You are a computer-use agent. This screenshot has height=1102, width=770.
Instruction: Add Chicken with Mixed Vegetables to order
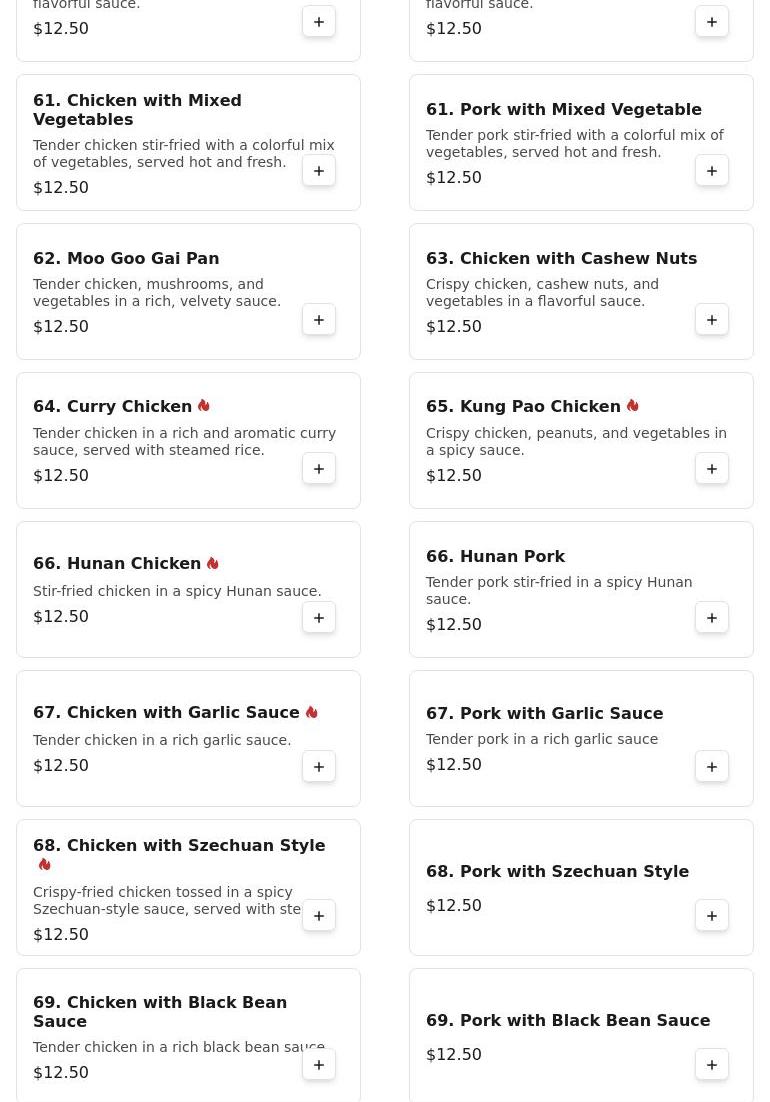[319, 171]
